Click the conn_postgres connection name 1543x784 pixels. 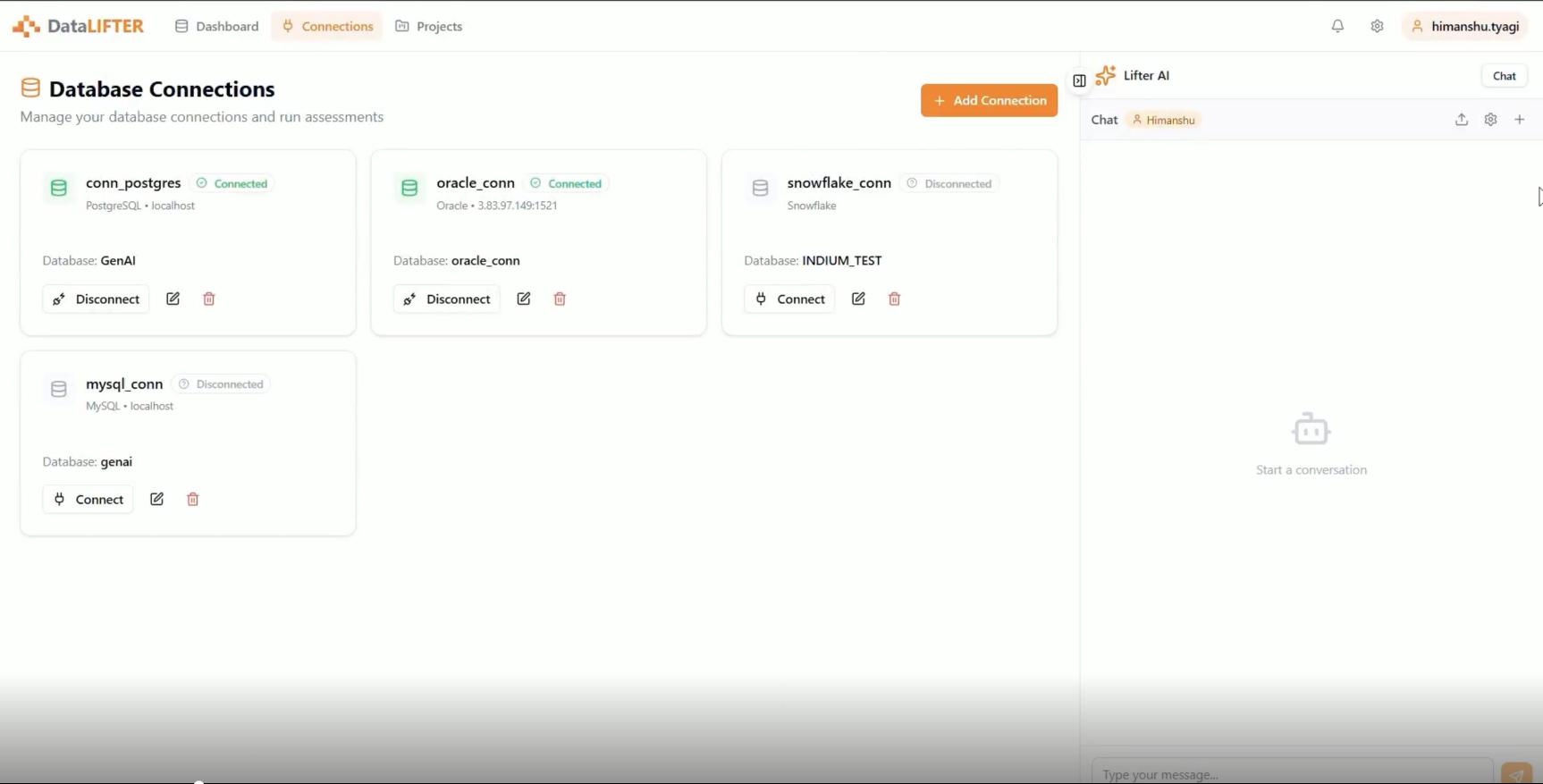(133, 183)
